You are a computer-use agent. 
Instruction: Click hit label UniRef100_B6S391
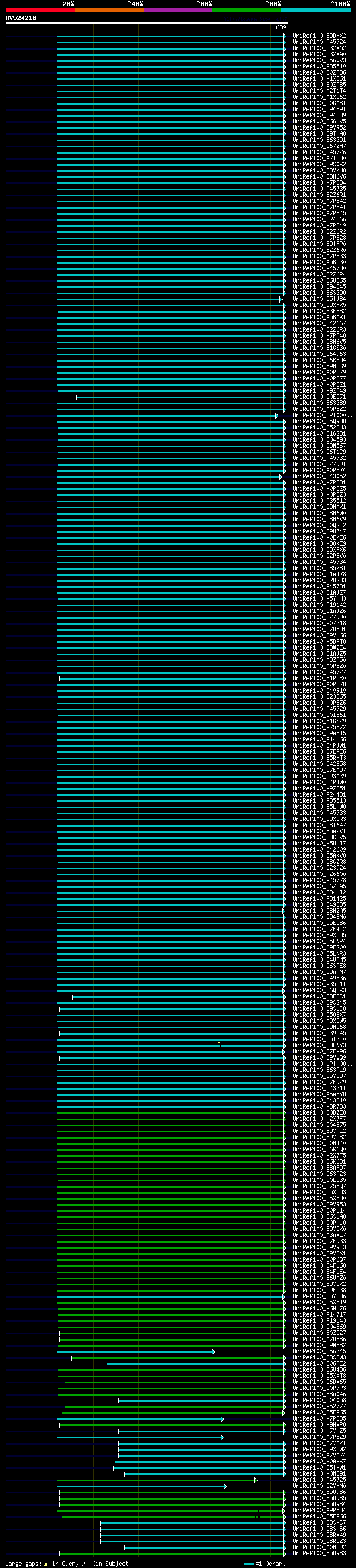[x=319, y=140]
